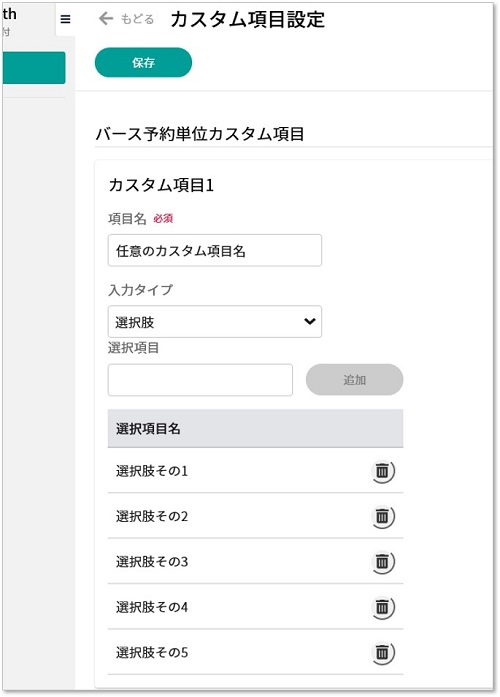This screenshot has height=697, width=500.
Task: Click the 選択項目名 table header
Action: [255, 429]
